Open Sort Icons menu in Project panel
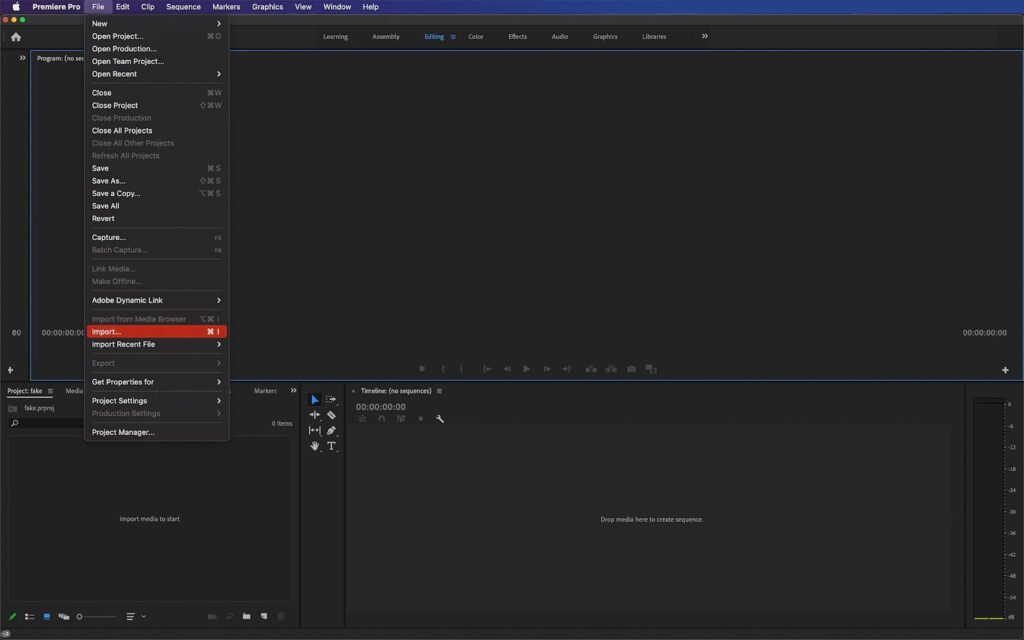 pyautogui.click(x=135, y=616)
